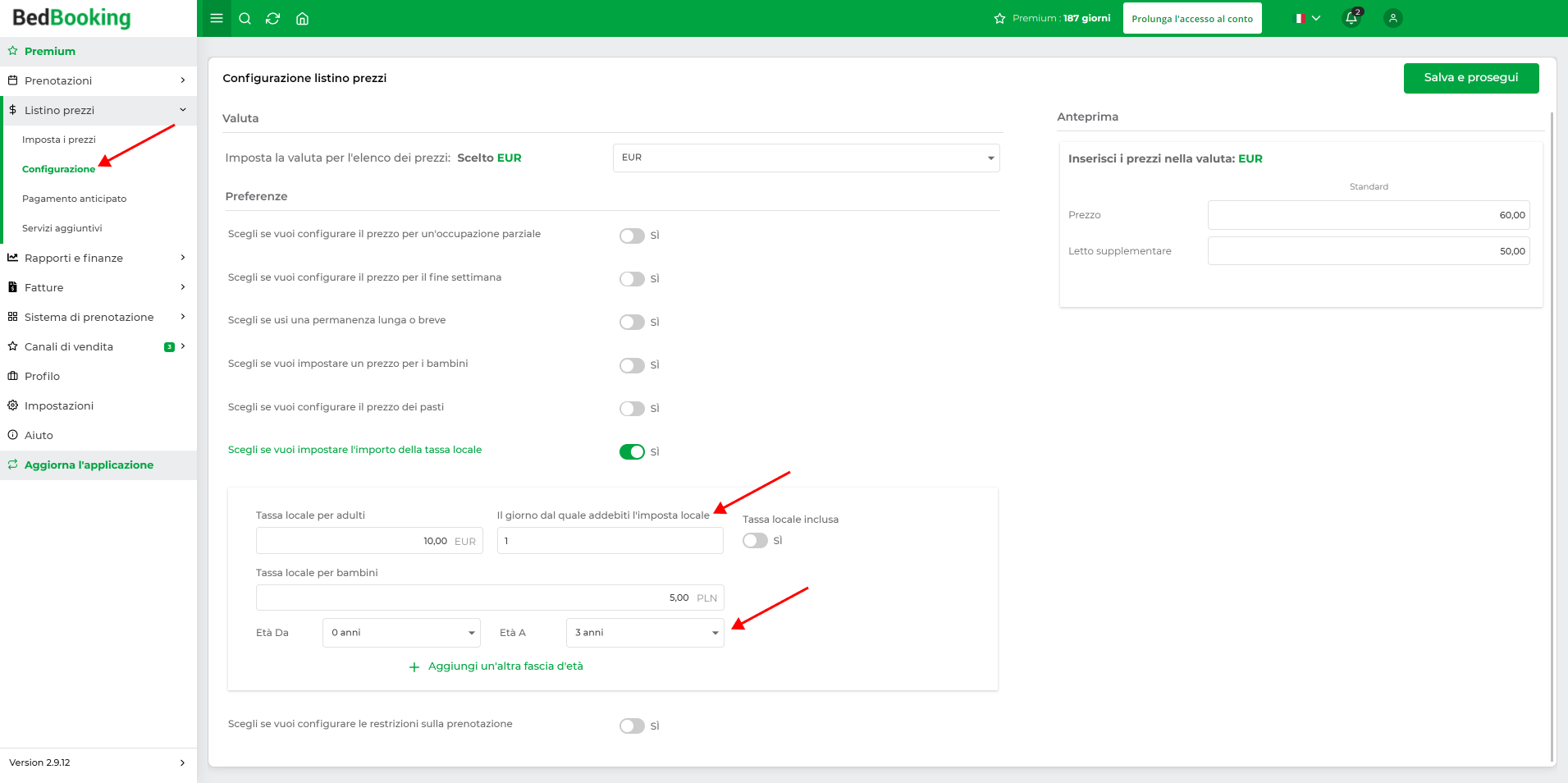1568x783 pixels.
Task: Click the Premium star icon in header
Action: tap(999, 18)
